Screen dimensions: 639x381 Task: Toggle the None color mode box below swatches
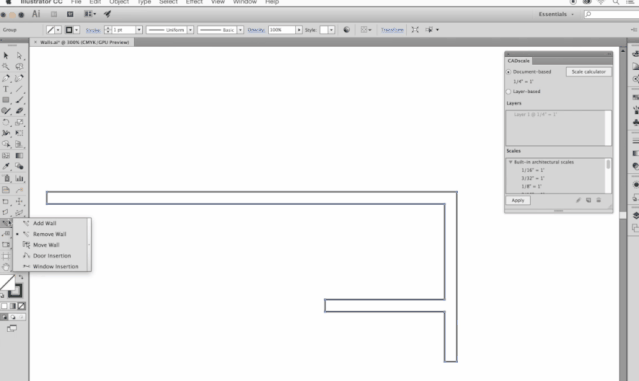click(22, 306)
